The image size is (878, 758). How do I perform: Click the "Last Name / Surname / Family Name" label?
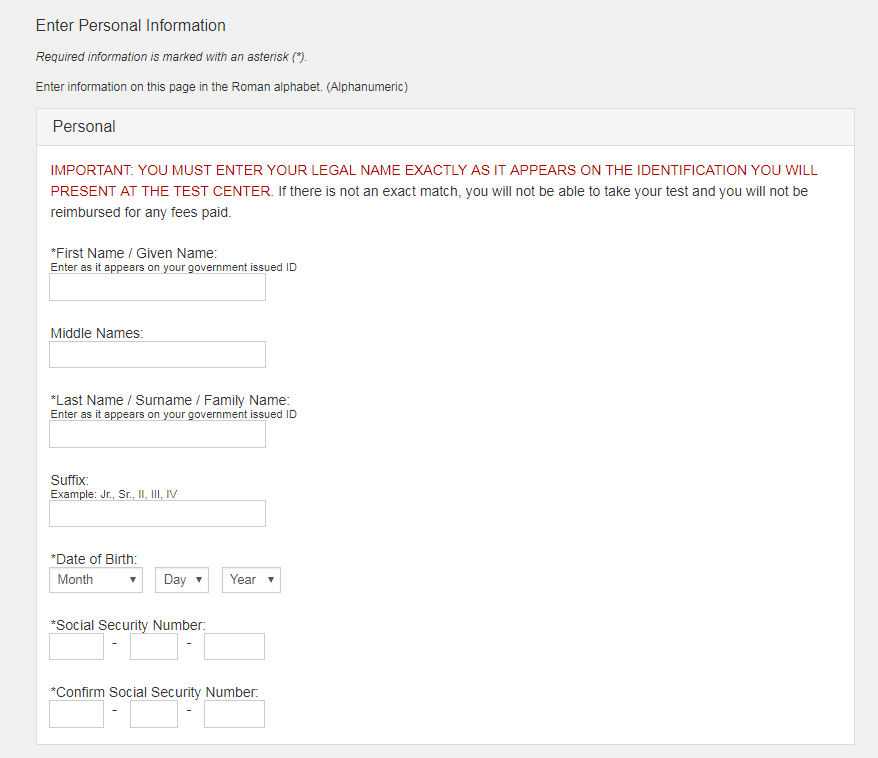pos(170,400)
